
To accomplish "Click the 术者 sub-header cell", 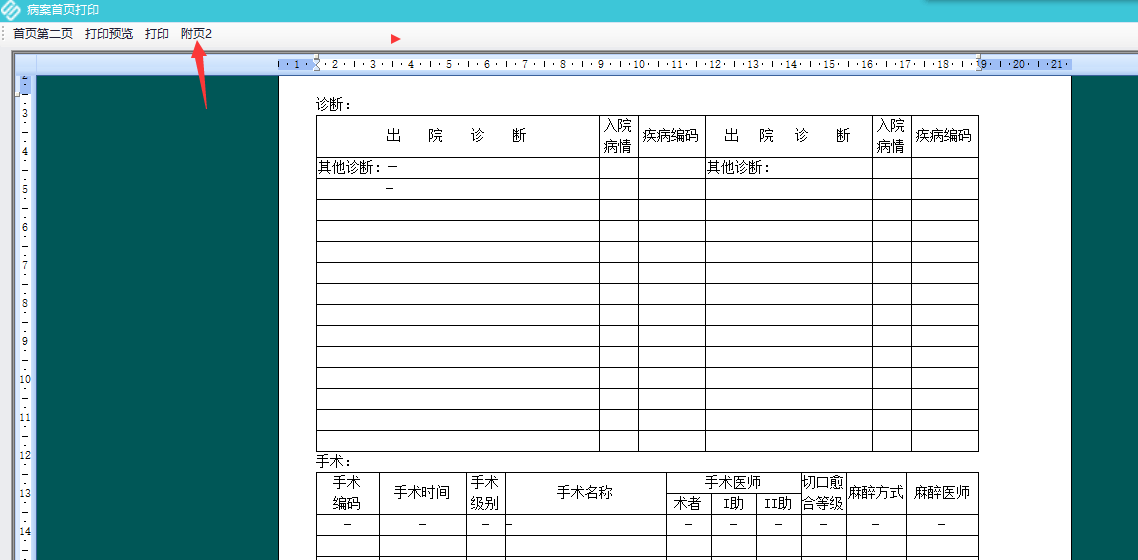I will click(x=688, y=503).
